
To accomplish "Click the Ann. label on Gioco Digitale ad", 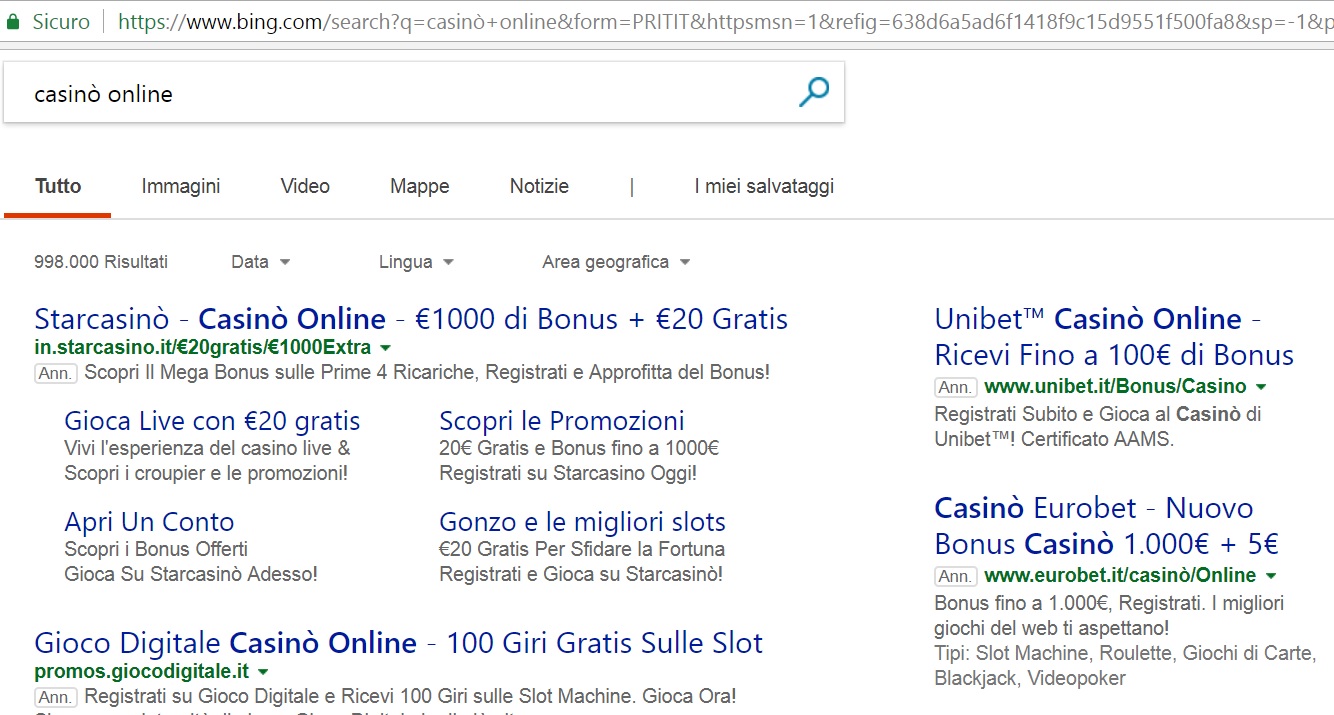I will coord(56,696).
